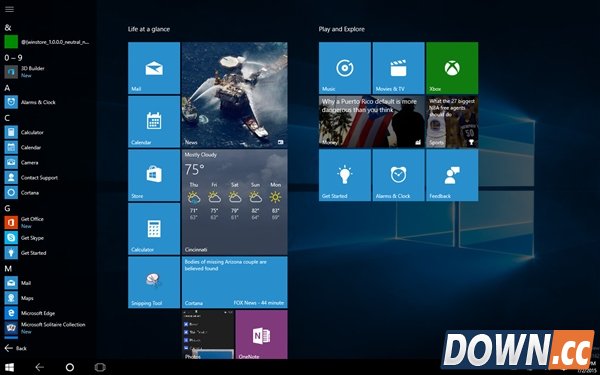600x375 pixels.
Task: Jump using the '0 – 9' letter header
Action: coord(13,58)
